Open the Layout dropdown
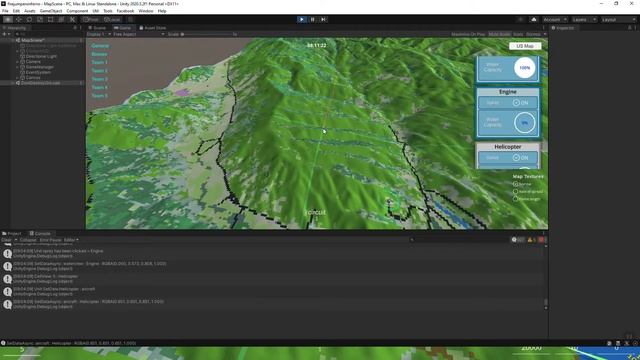 pos(619,19)
